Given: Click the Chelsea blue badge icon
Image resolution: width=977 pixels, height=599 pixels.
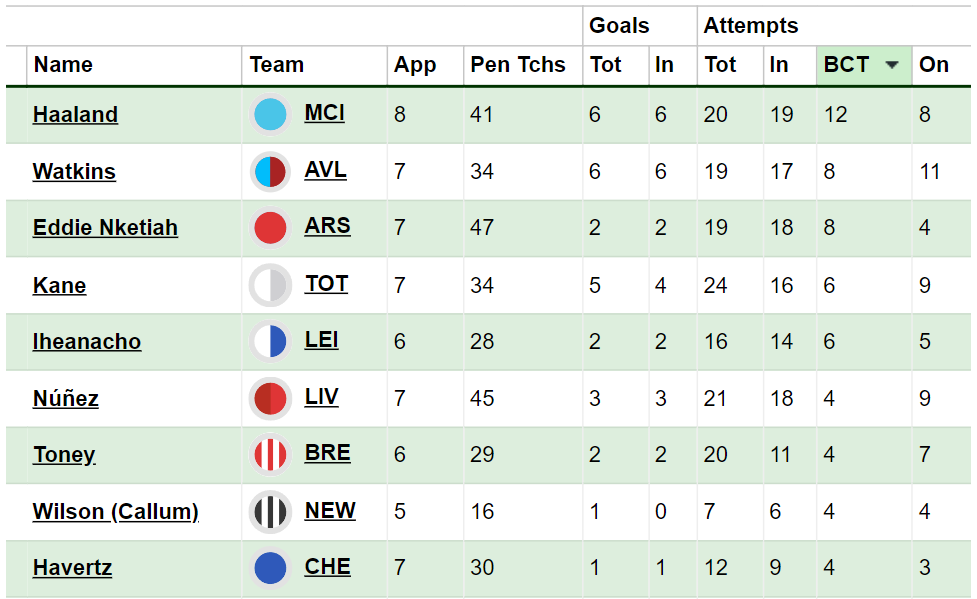Looking at the screenshot, I should [270, 568].
